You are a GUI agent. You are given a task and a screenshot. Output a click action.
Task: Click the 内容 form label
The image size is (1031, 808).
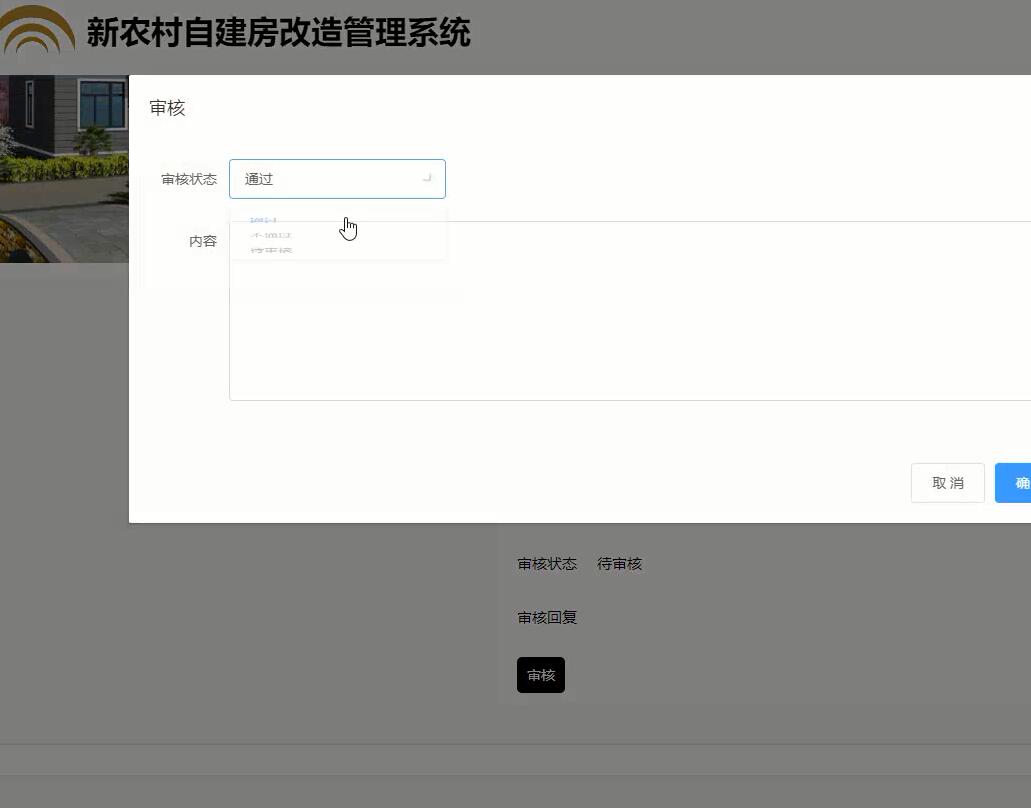tap(203, 241)
